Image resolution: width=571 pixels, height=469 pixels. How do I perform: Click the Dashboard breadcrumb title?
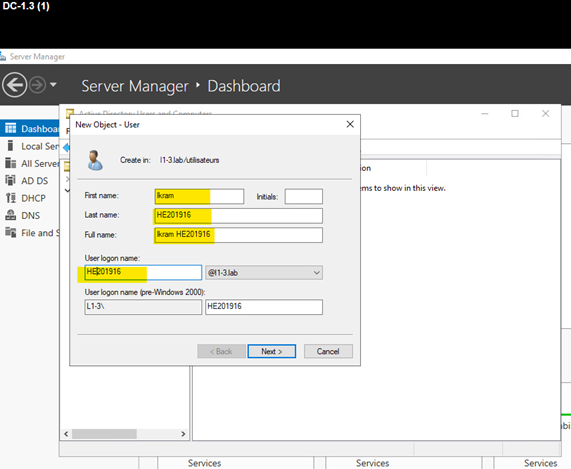coord(244,86)
